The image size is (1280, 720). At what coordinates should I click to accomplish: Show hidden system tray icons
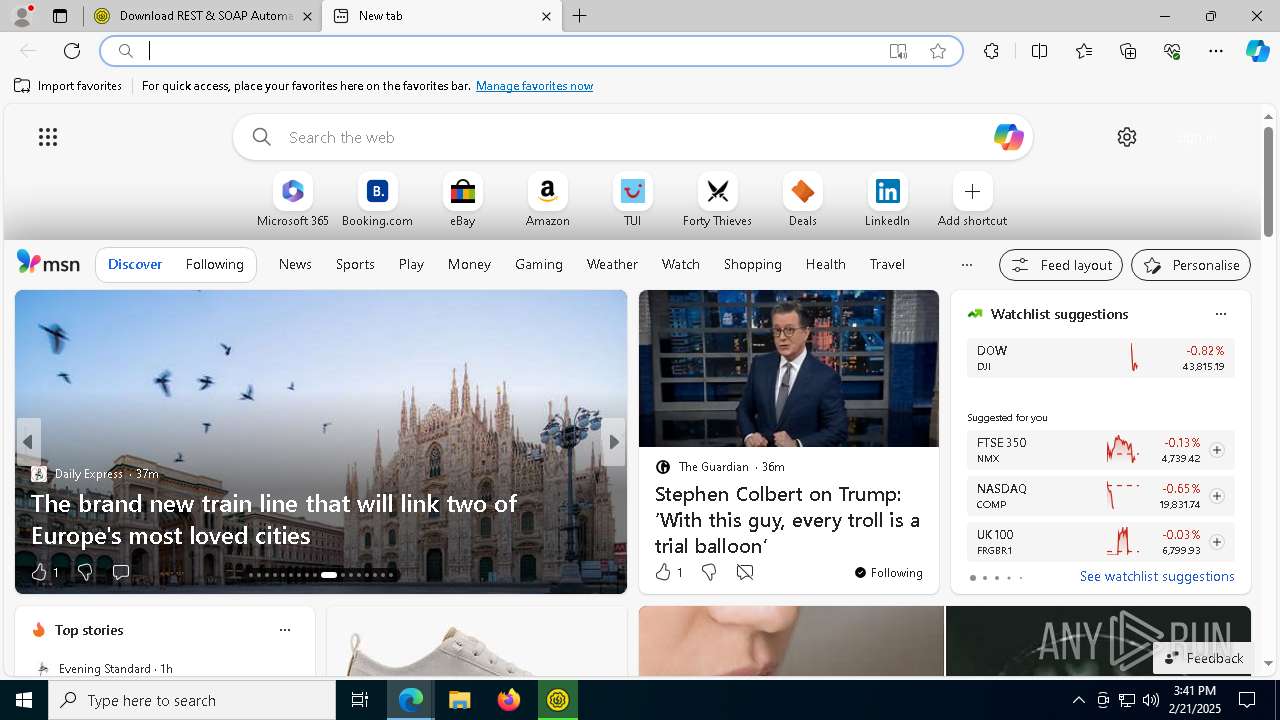tap(1078, 700)
